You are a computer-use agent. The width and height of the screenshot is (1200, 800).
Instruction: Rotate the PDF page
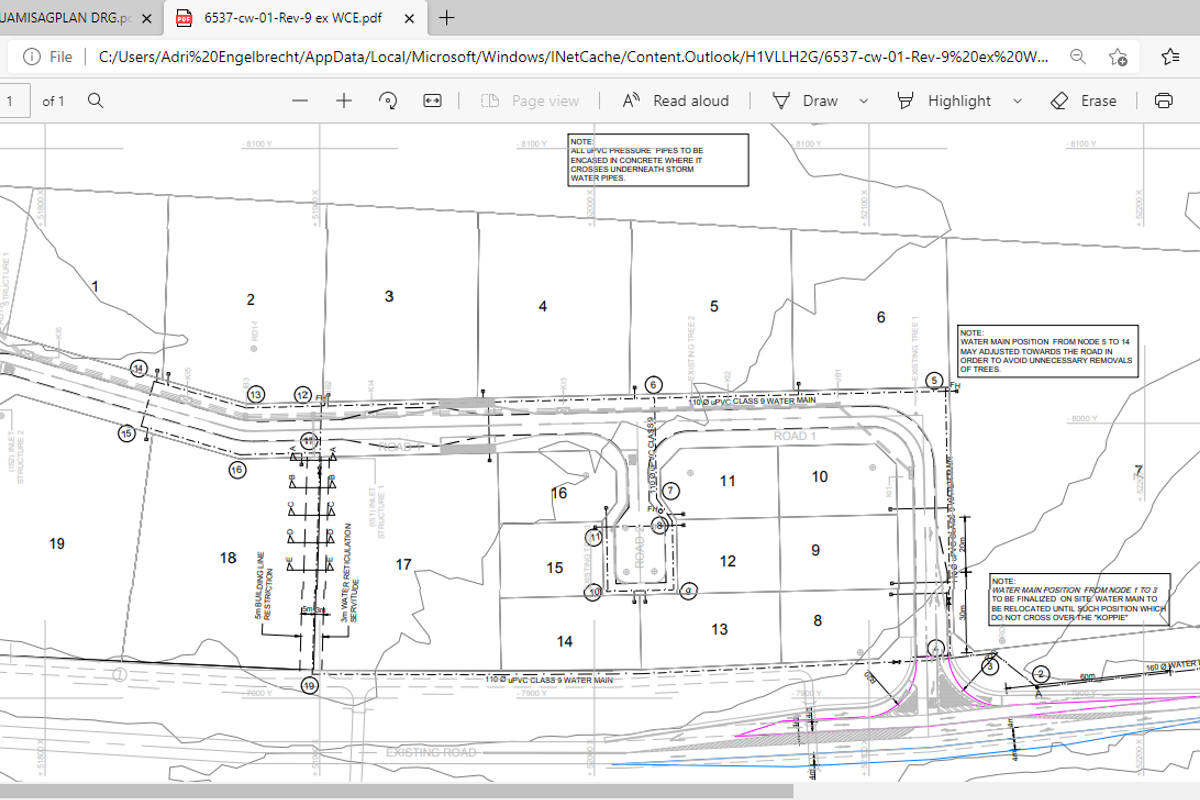(388, 101)
